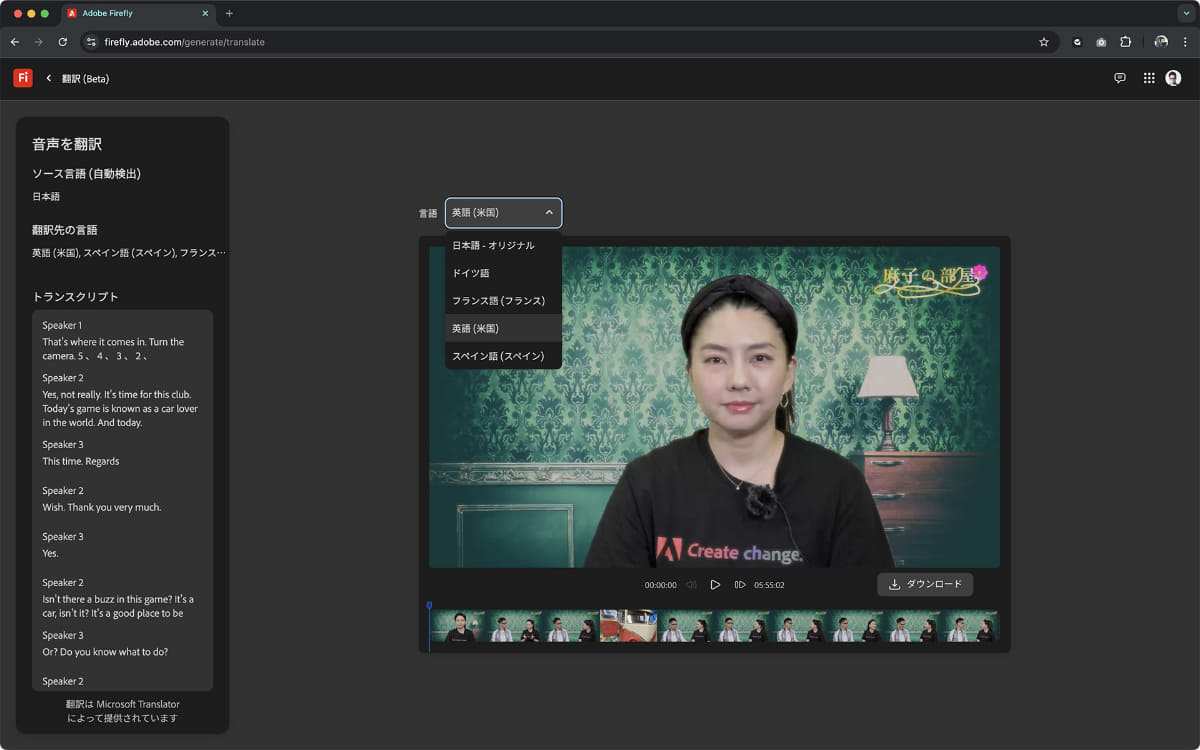Open the Chrome extensions puzzle icon

[x=1126, y=42]
